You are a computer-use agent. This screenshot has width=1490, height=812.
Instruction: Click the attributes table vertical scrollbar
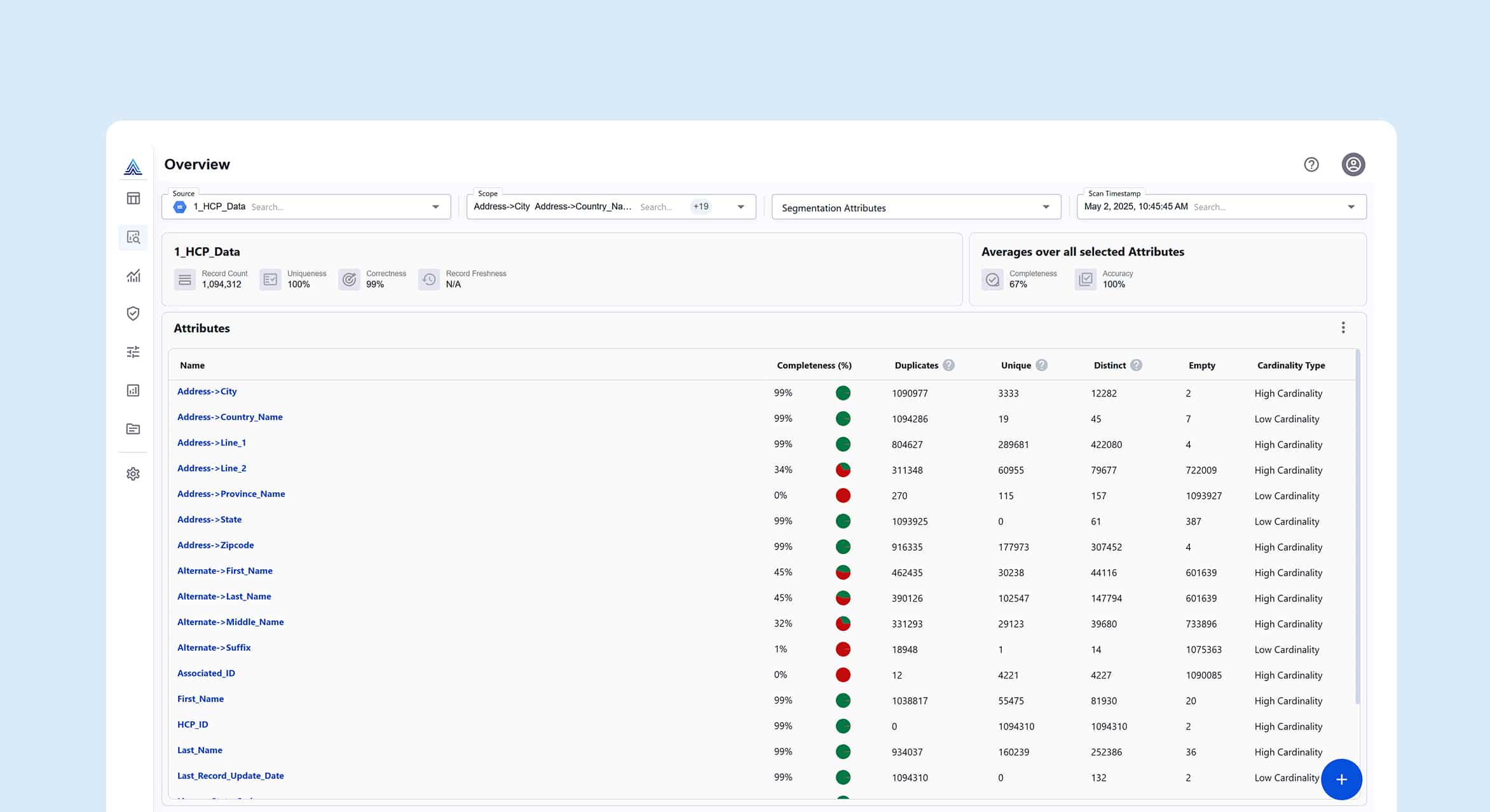tap(1357, 526)
